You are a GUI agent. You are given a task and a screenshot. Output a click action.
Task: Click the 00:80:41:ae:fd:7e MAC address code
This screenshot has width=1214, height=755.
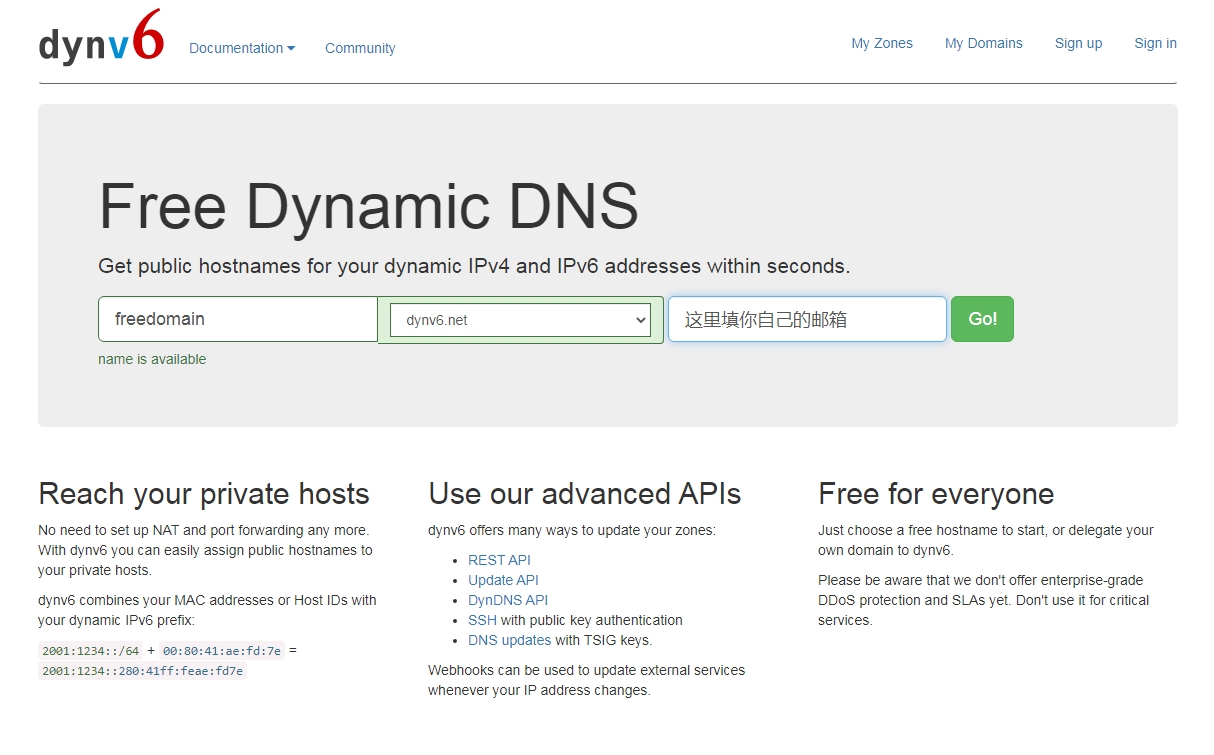click(x=222, y=651)
